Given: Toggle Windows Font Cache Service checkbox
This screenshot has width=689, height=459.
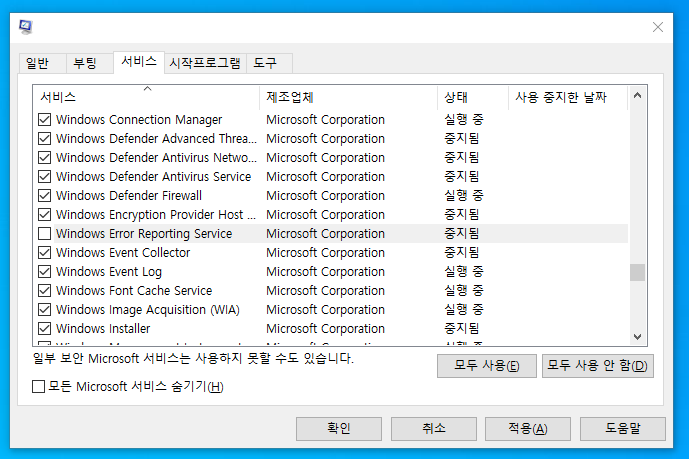Looking at the screenshot, I should tap(44, 290).
